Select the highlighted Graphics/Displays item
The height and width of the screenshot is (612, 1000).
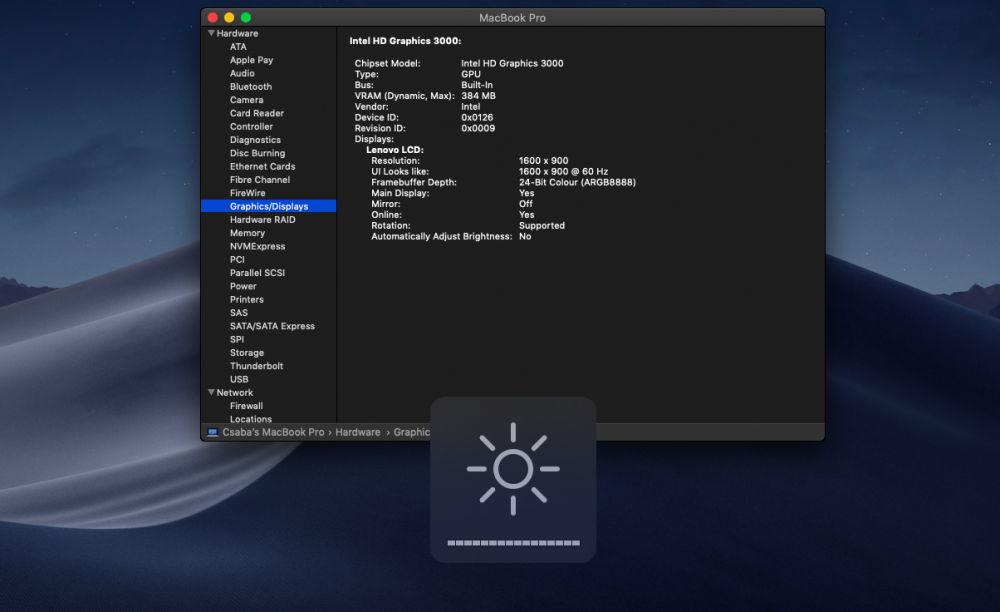[268, 206]
